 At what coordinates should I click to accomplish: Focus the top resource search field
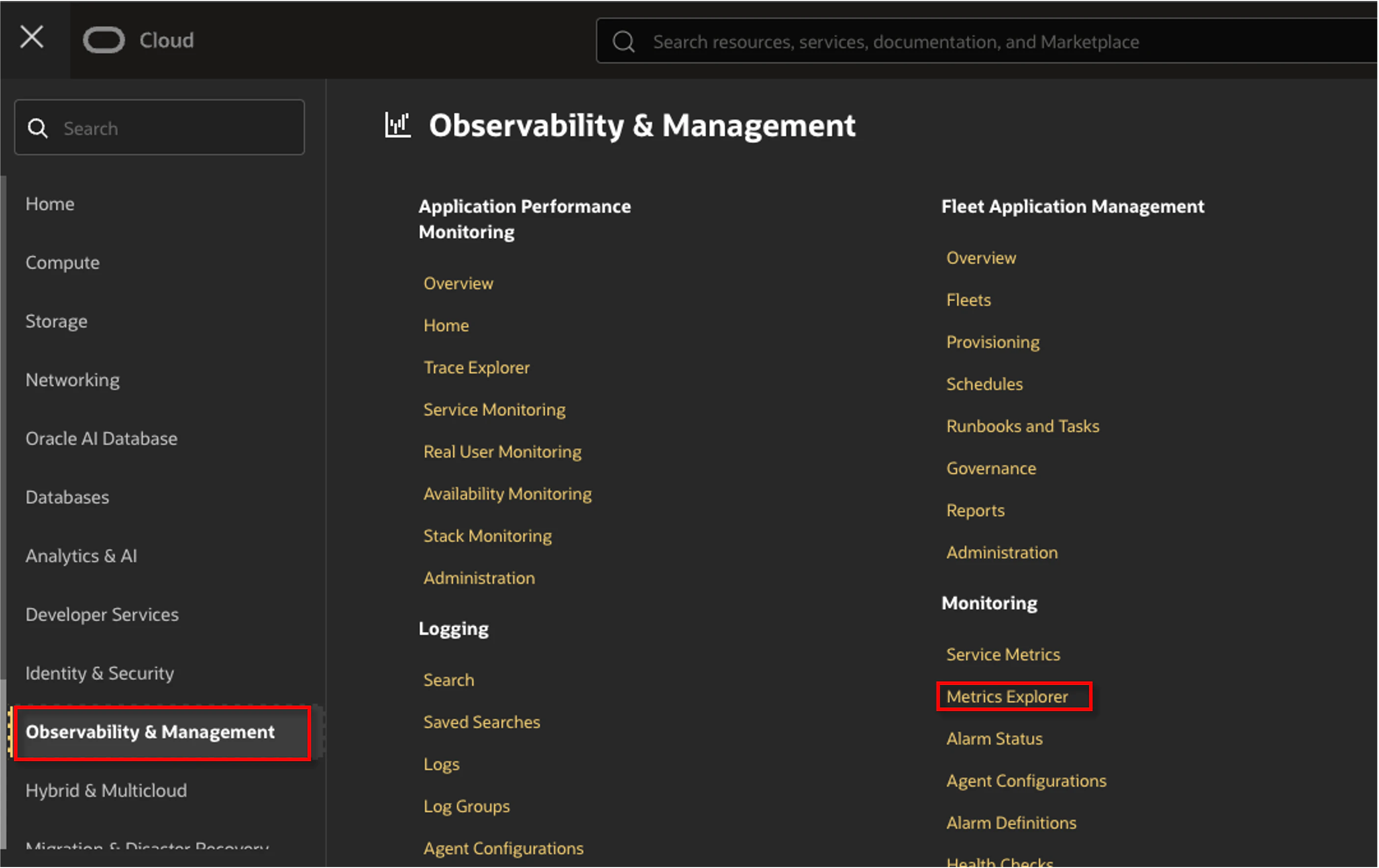986,41
